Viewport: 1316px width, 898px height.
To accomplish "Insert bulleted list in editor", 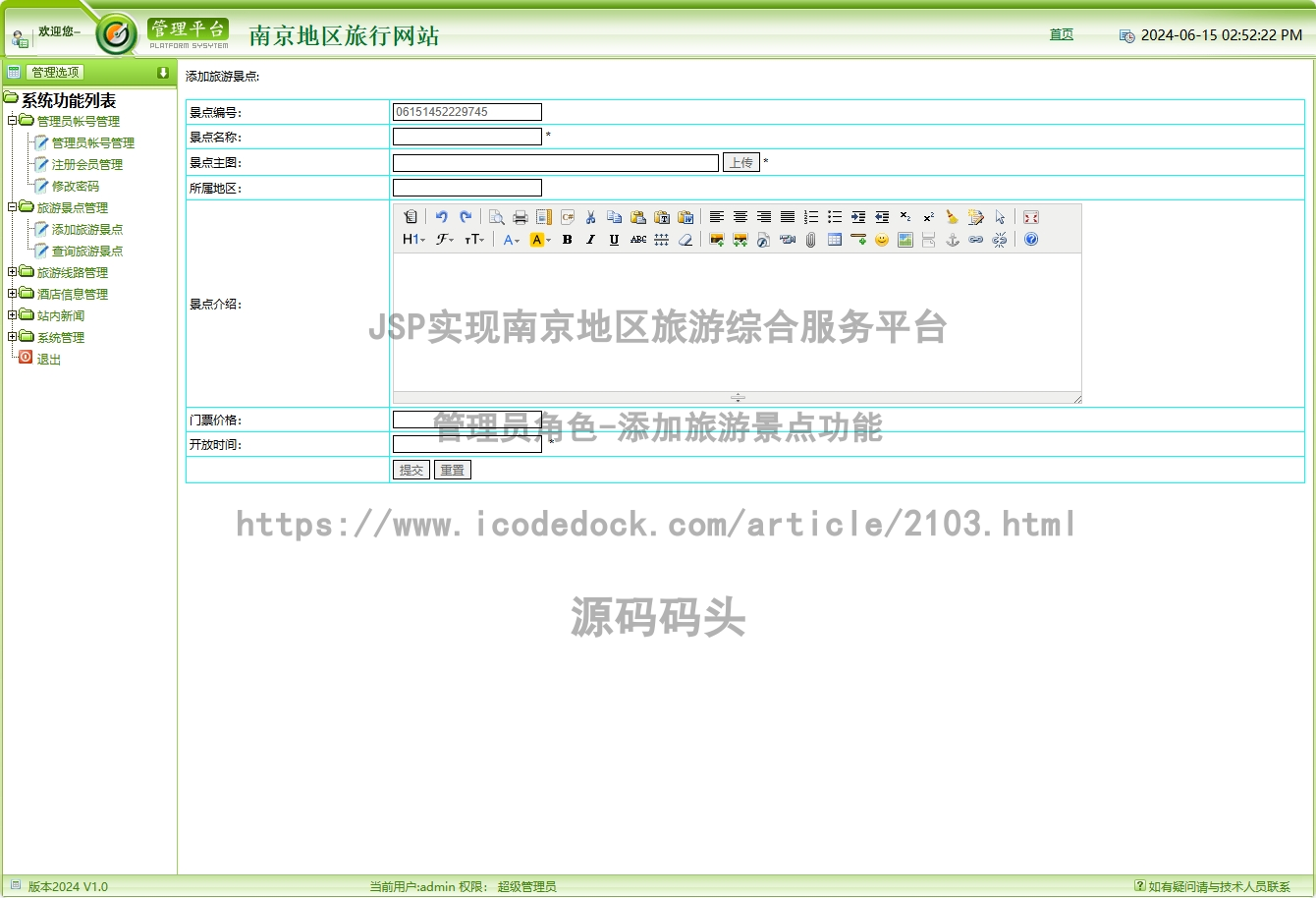I will [x=835, y=217].
